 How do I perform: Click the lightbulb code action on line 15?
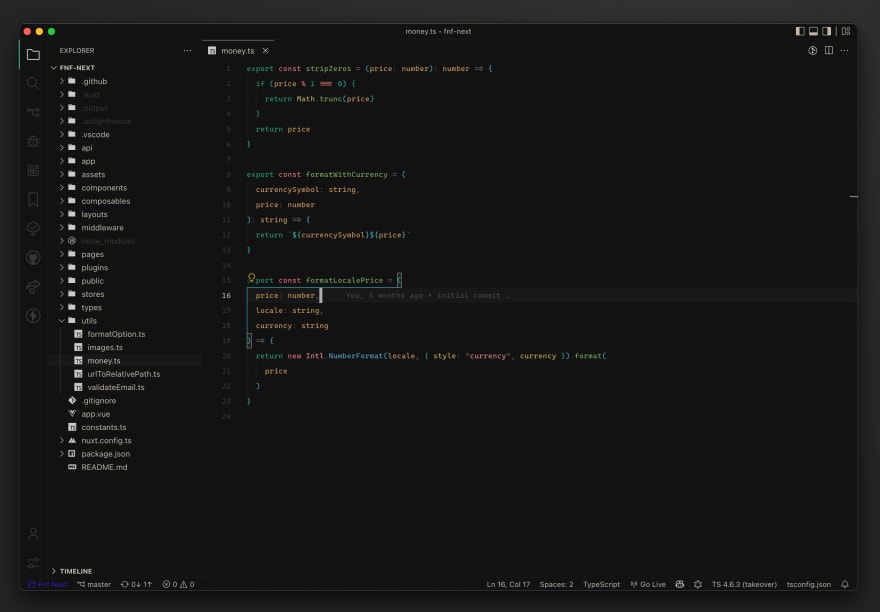(x=251, y=277)
